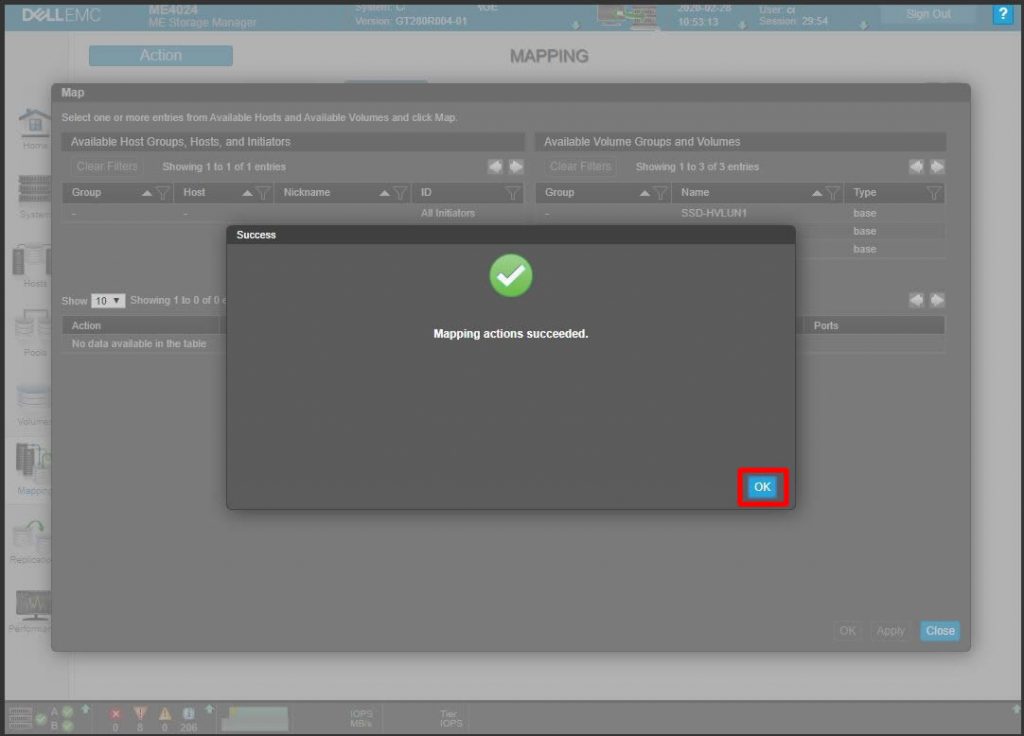Clear Filters for available hosts
This screenshot has width=1024, height=736.
106,167
